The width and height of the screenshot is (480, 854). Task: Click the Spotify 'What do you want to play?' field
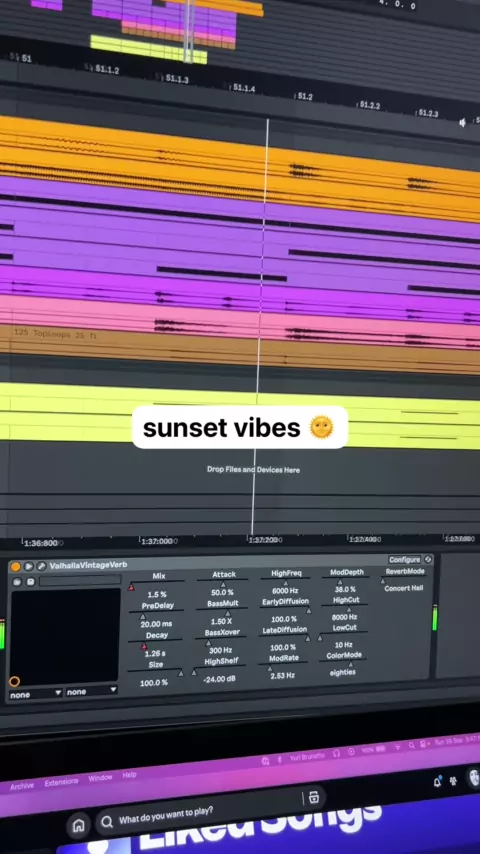tap(210, 810)
